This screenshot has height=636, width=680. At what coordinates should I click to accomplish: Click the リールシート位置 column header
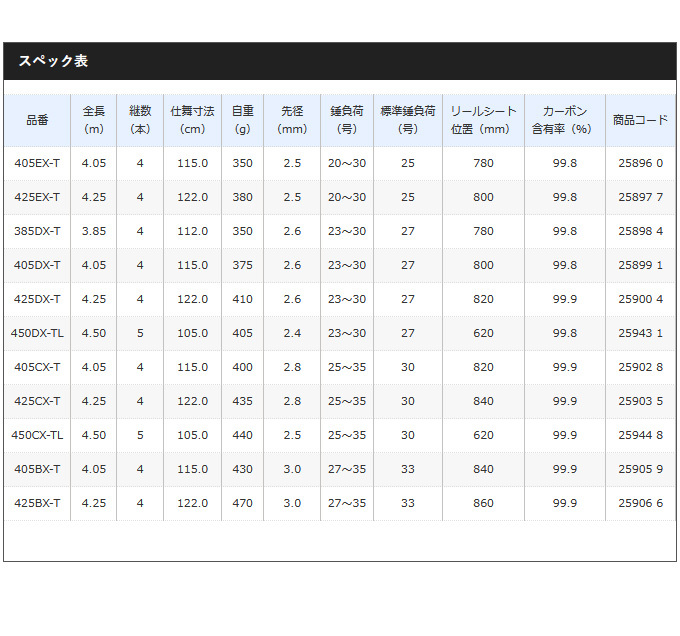pos(484,120)
